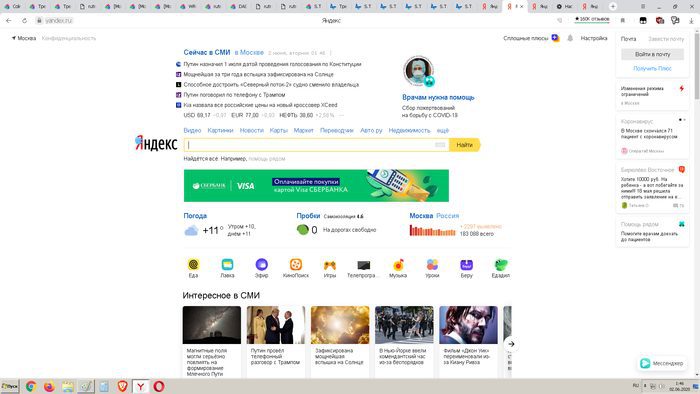Open news about Северный поток-2 vessel

[271, 85]
